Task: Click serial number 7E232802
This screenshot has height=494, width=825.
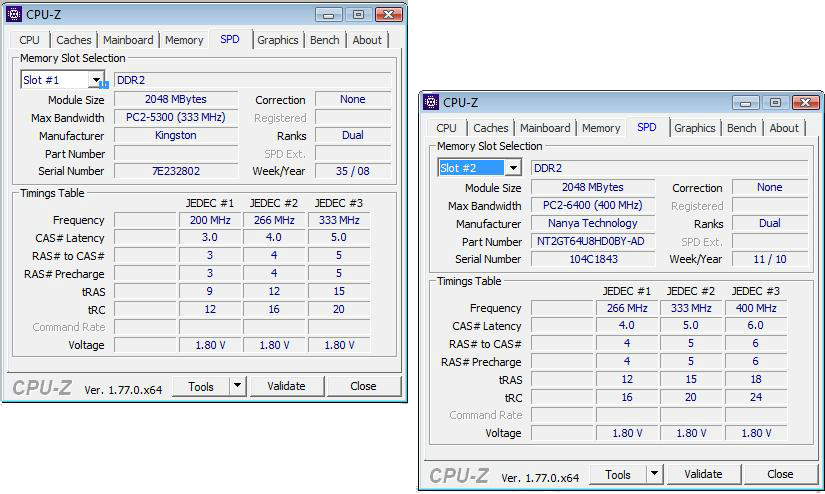Action: [x=176, y=171]
